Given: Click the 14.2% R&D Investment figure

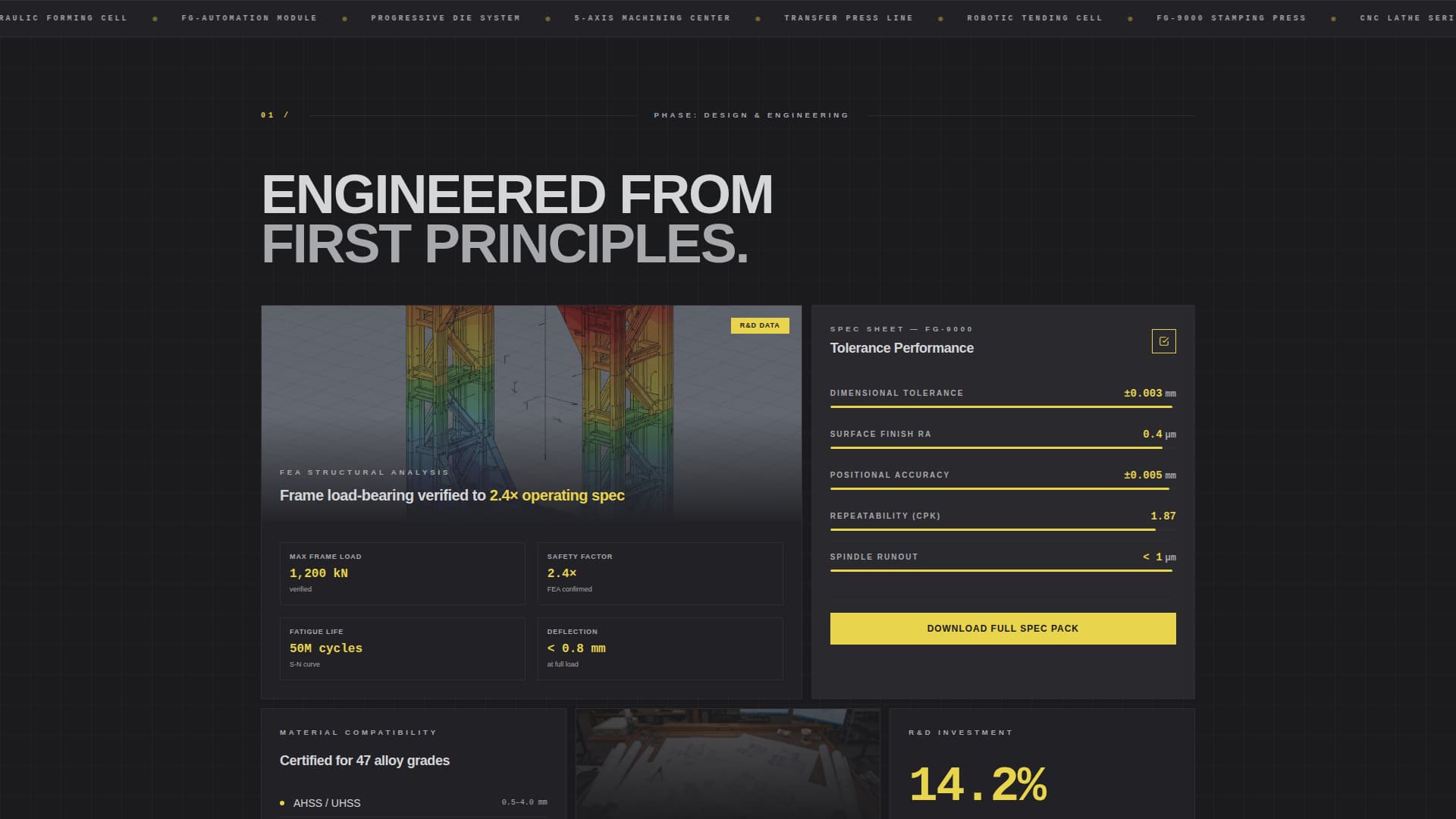Looking at the screenshot, I should pos(978,785).
